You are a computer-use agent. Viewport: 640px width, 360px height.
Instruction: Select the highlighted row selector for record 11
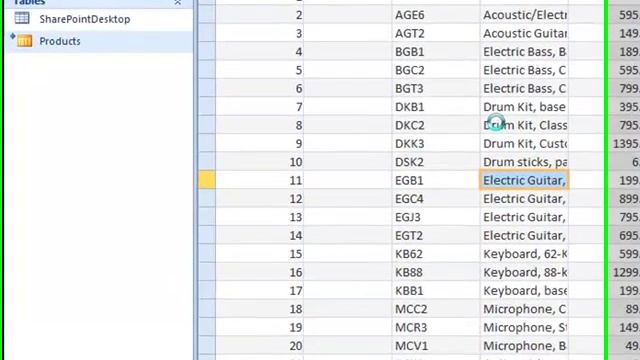tap(207, 180)
